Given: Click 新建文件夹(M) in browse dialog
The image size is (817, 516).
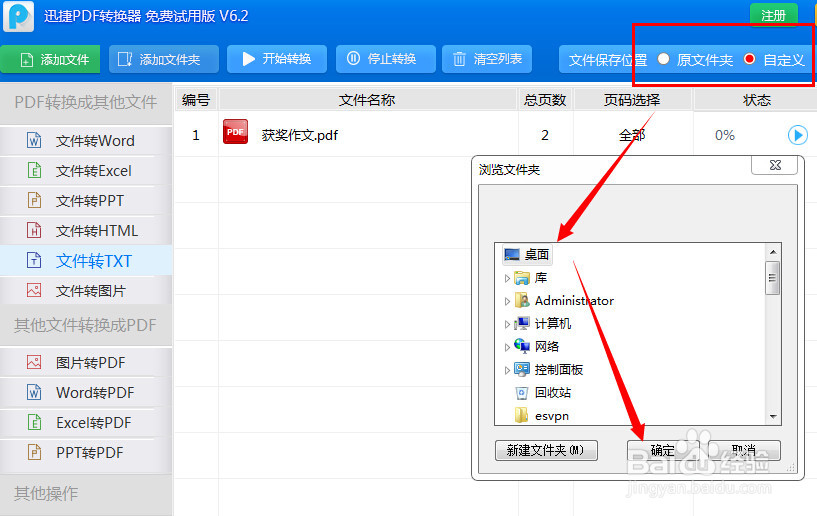Looking at the screenshot, I should click(x=546, y=450).
